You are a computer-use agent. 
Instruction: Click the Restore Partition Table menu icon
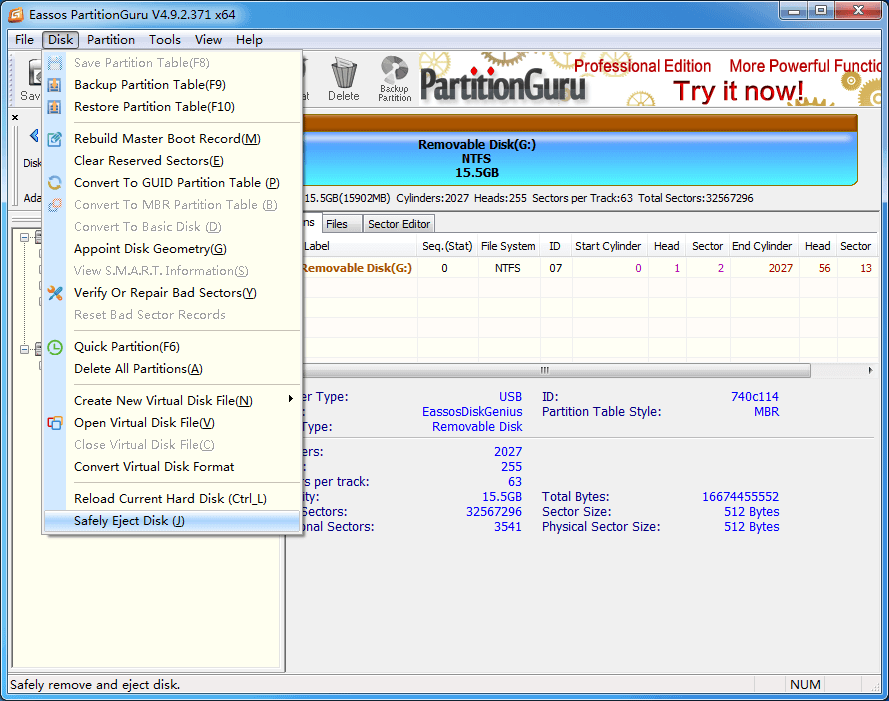click(54, 107)
